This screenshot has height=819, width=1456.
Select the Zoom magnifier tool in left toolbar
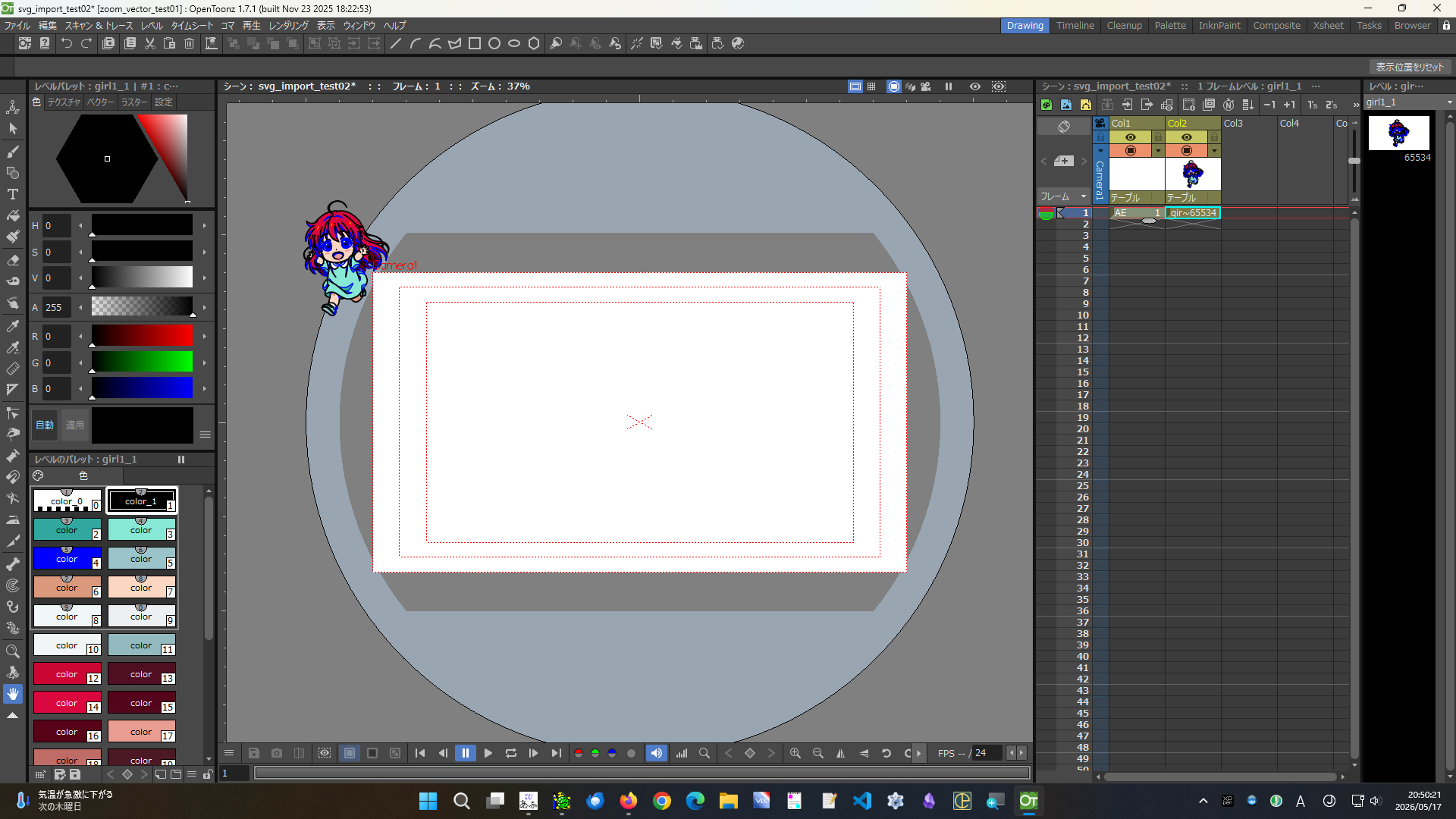coord(13,651)
